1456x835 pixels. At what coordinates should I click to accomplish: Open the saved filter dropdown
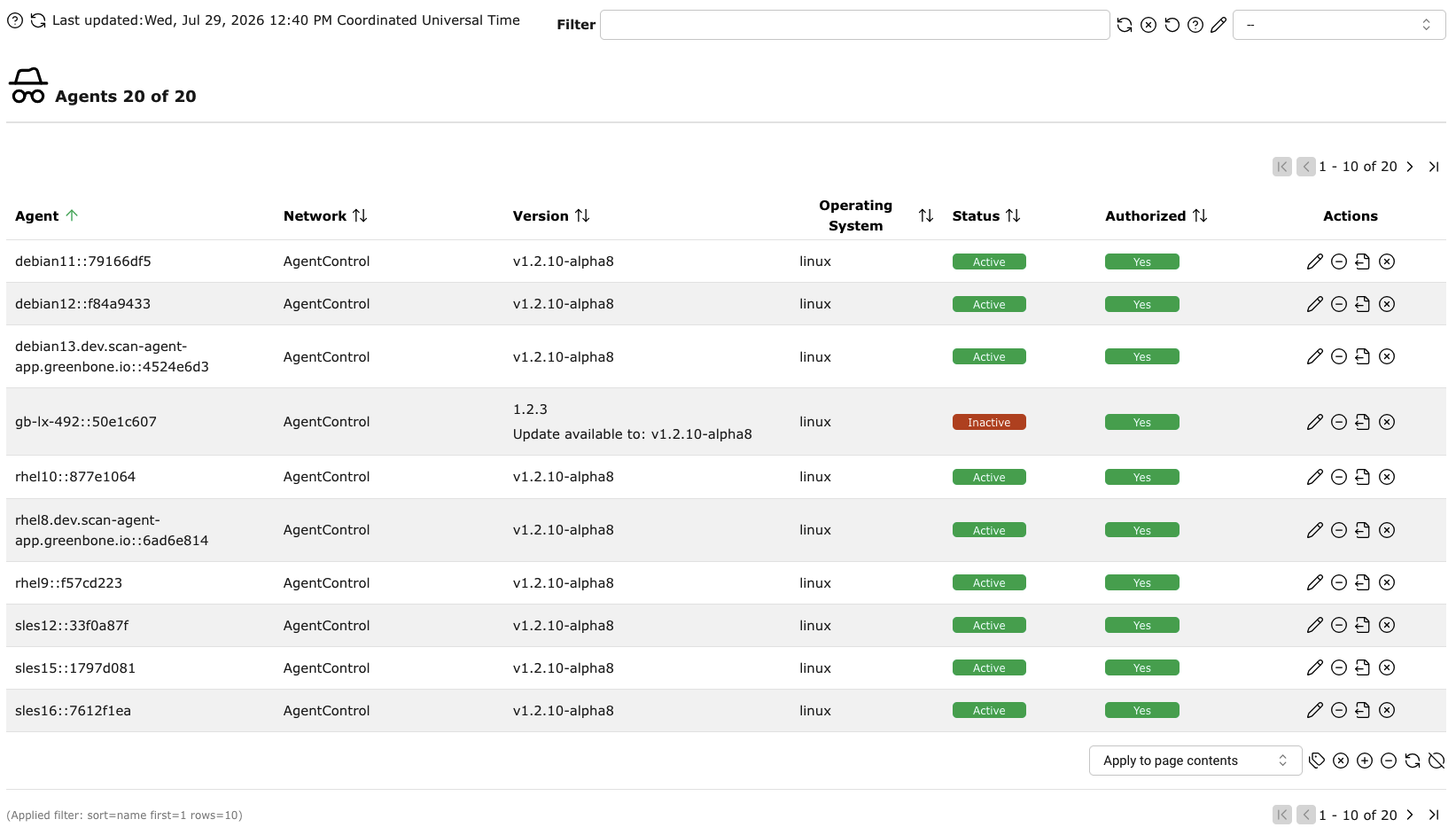click(1339, 25)
